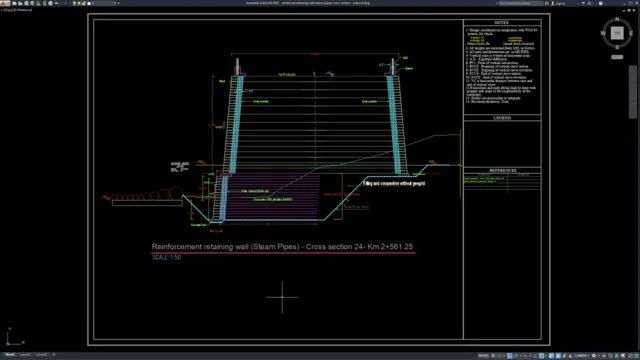This screenshot has width=640, height=360.
Task: Click the user account icon next to Sign In
Action: (553, 3)
